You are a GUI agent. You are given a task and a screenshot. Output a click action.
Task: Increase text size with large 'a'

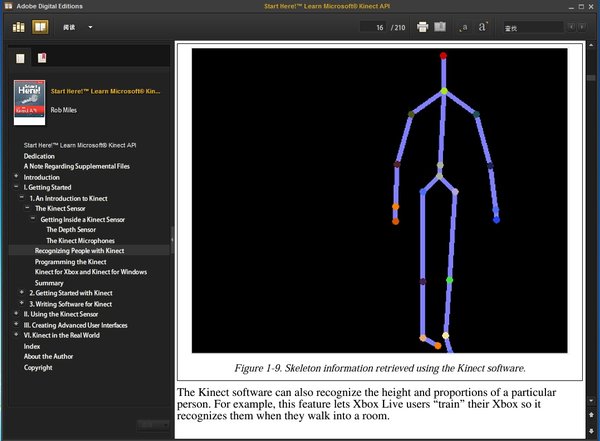click(x=482, y=26)
